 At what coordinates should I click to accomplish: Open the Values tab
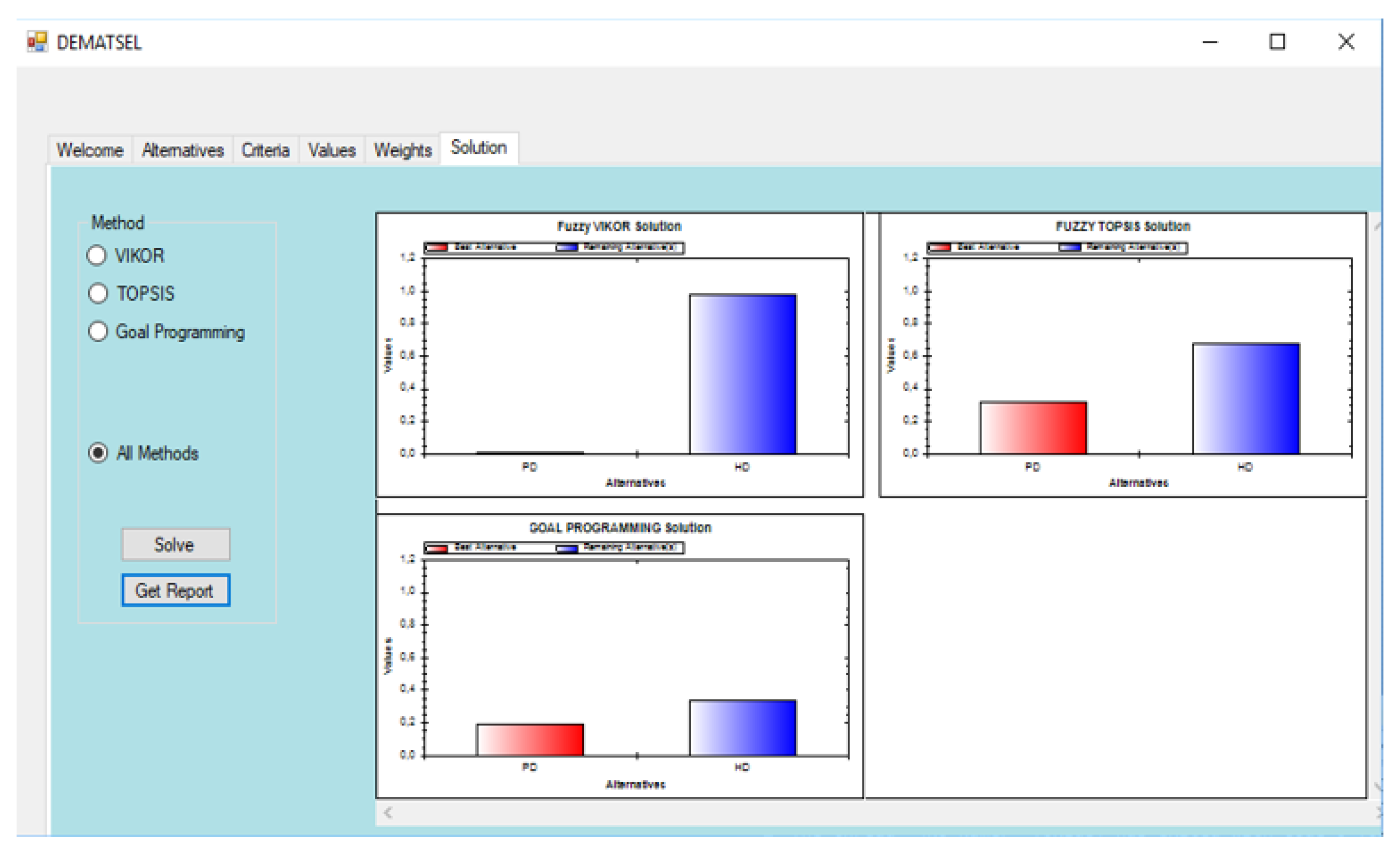332,150
